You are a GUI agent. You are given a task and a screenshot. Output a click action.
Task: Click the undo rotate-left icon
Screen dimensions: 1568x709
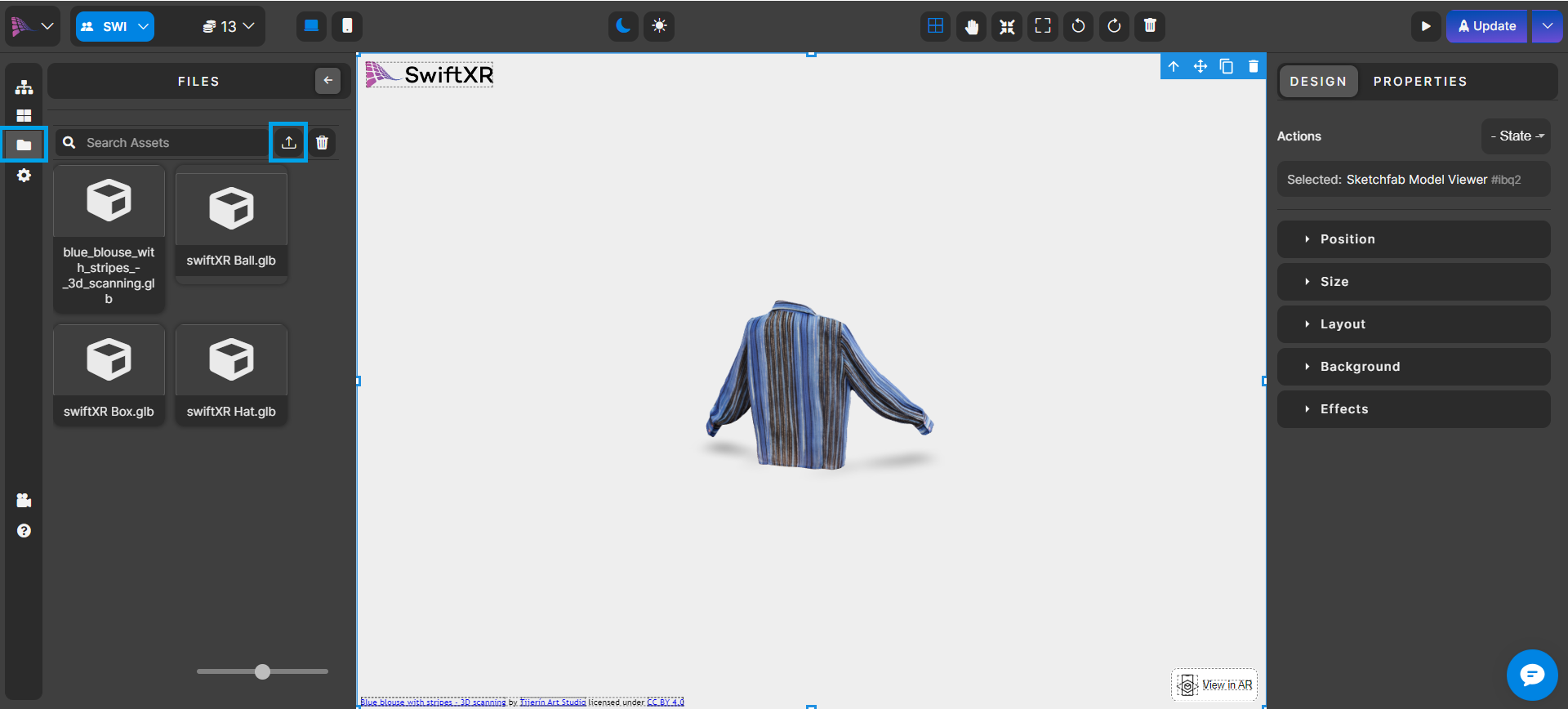pyautogui.click(x=1078, y=26)
